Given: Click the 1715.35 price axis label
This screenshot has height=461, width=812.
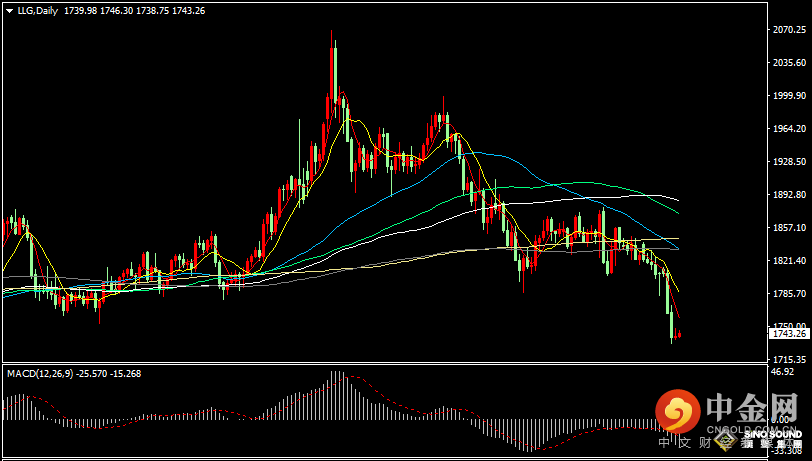Looking at the screenshot, I should coord(789,359).
